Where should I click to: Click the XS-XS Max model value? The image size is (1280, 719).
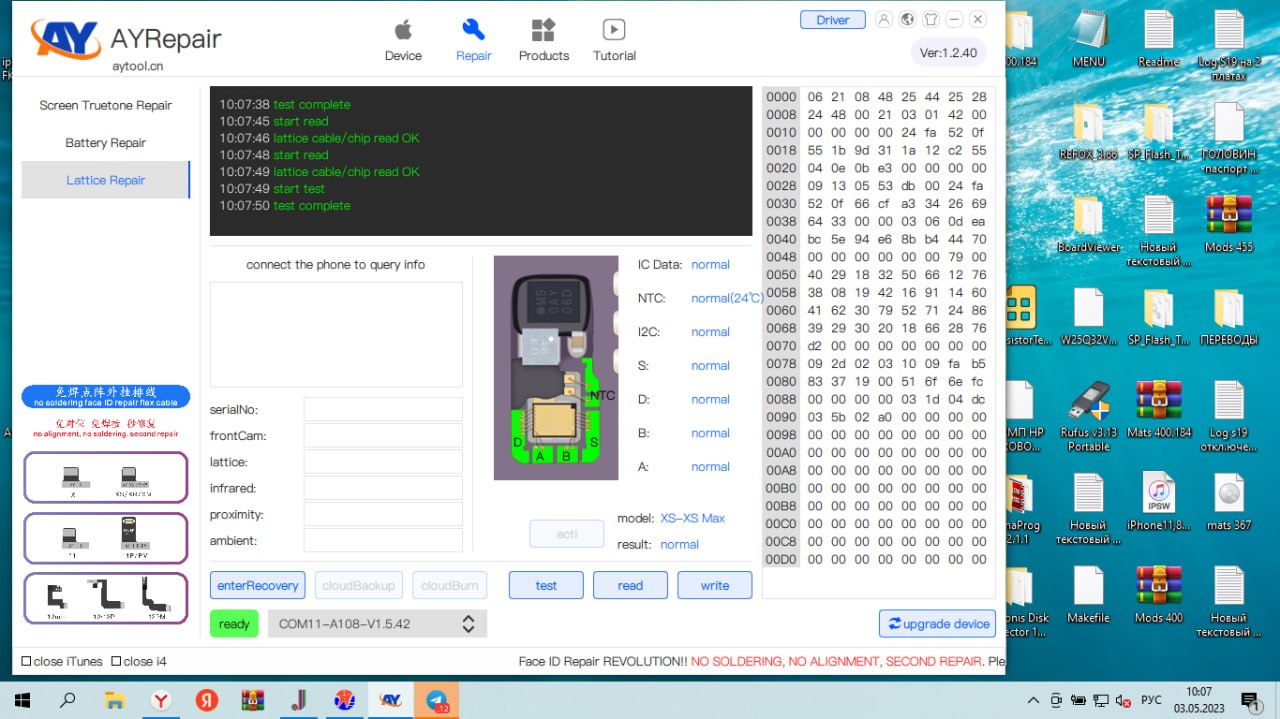pos(692,518)
